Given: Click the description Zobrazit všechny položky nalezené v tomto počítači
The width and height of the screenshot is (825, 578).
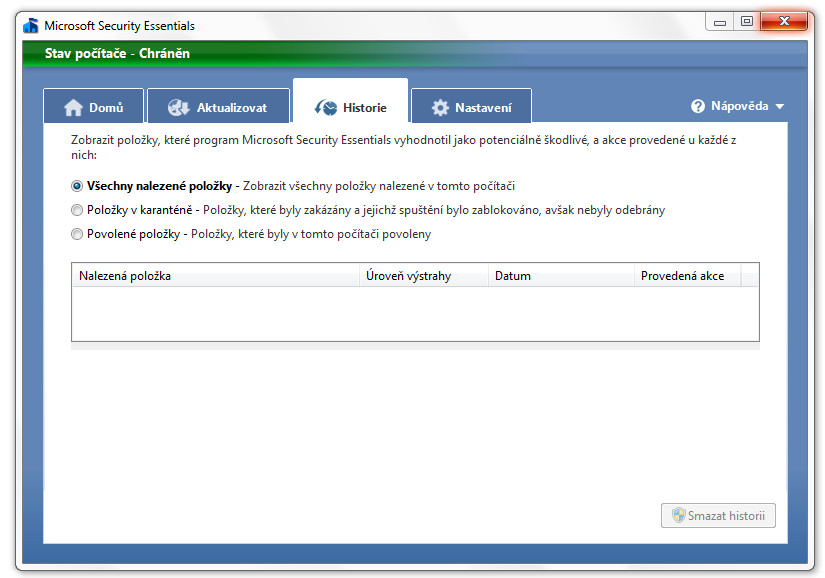Looking at the screenshot, I should 379,186.
